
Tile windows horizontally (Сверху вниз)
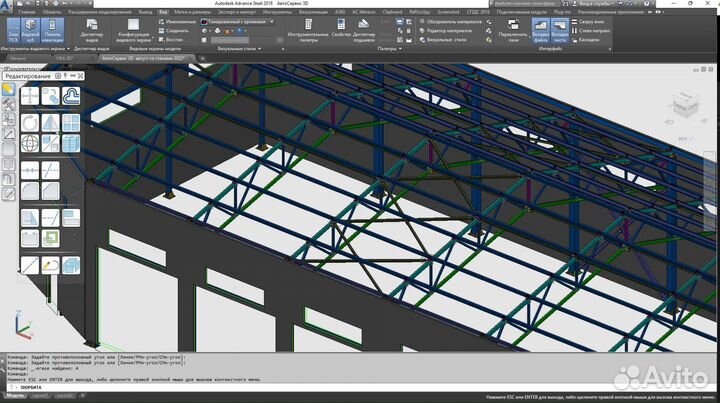(588, 22)
